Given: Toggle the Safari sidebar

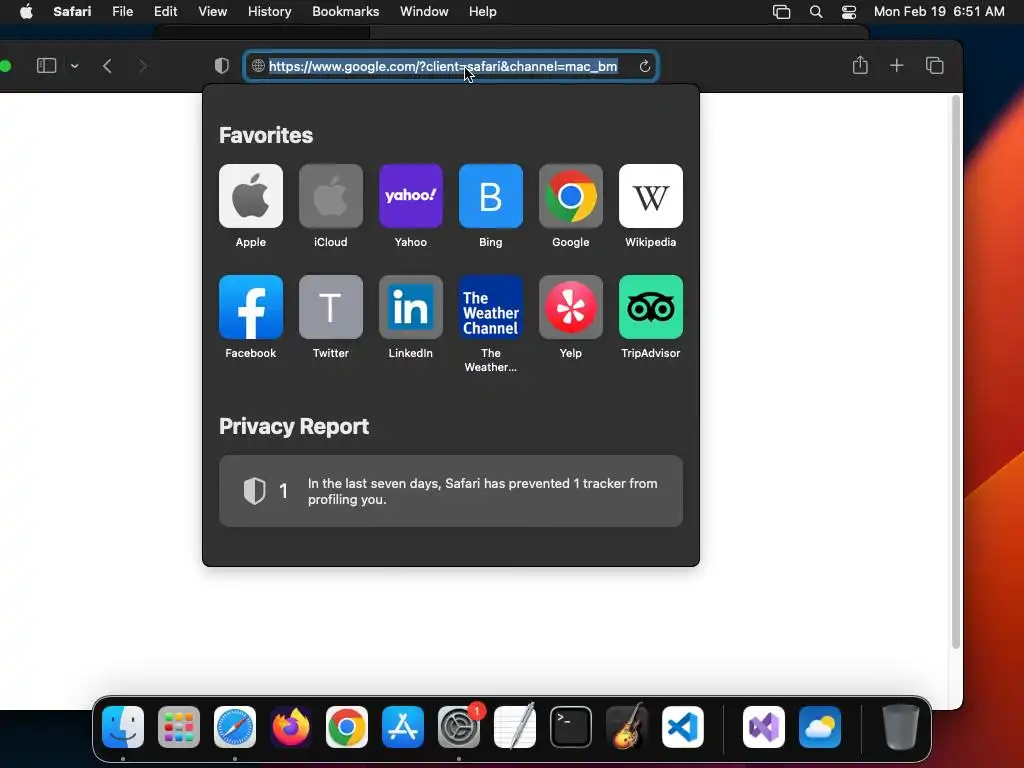Looking at the screenshot, I should tap(46, 65).
